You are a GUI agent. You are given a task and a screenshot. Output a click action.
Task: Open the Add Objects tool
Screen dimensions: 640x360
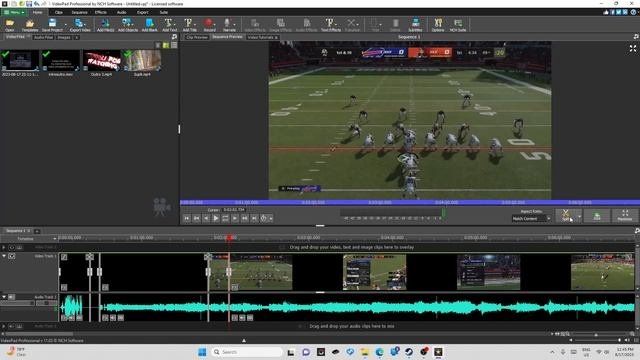tap(128, 25)
